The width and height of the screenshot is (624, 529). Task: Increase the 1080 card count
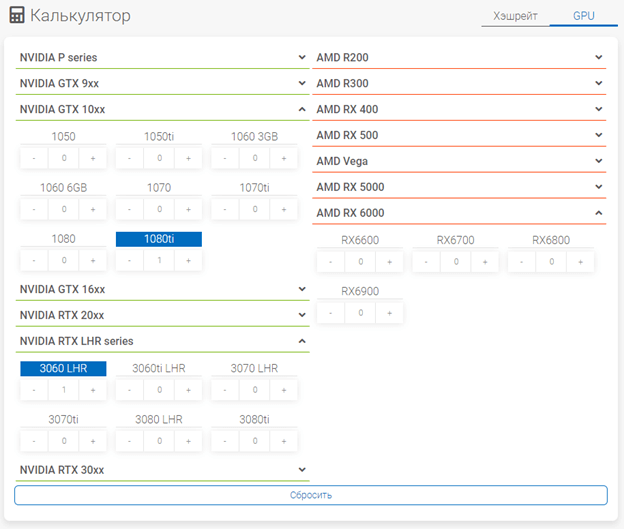(x=93, y=261)
